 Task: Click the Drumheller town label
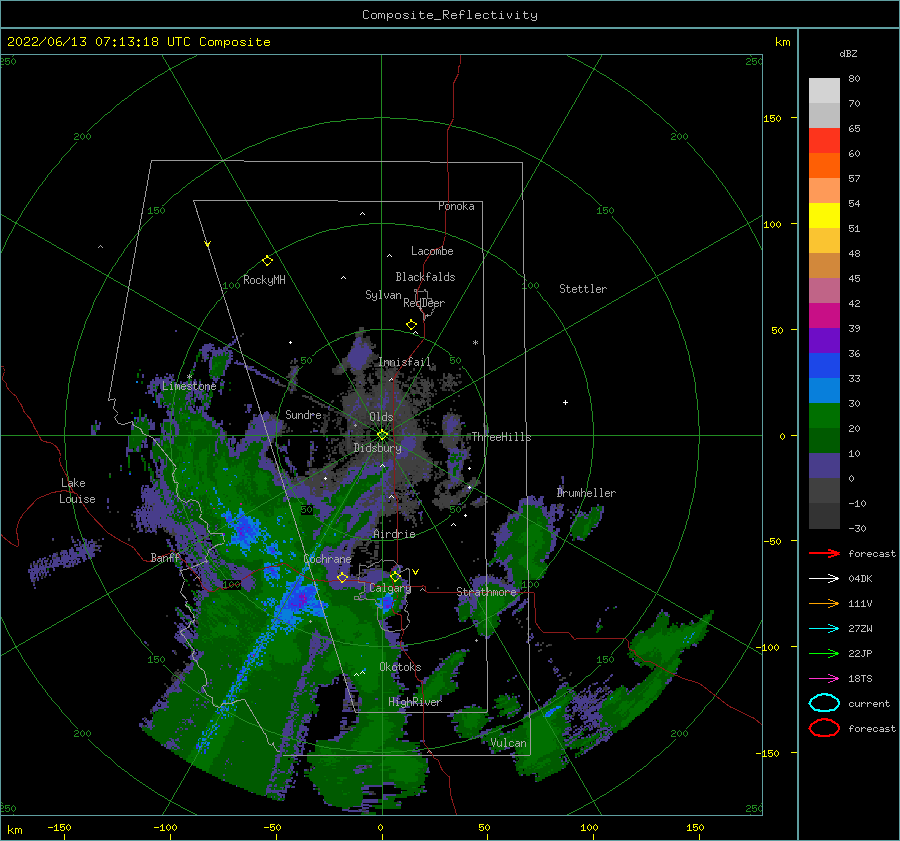tap(586, 493)
